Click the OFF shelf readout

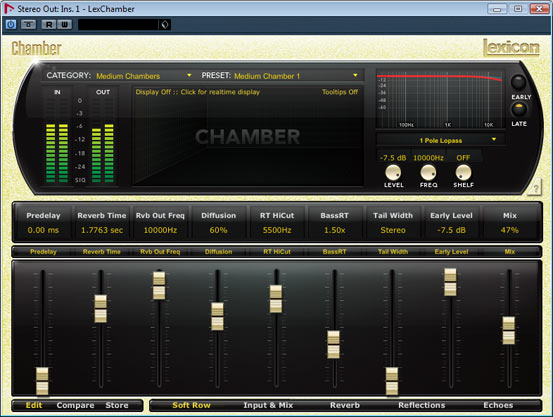pyautogui.click(x=463, y=158)
